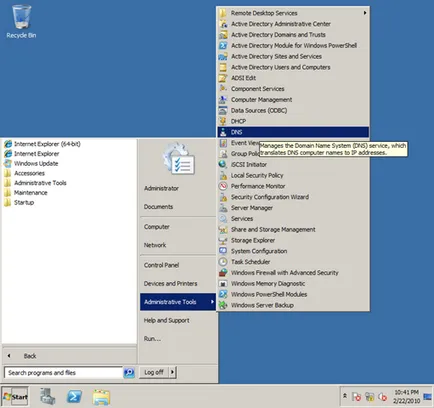The height and width of the screenshot is (408, 434).
Task: Click the Windows Firewall with Advanced Security icon
Action: coord(223,273)
